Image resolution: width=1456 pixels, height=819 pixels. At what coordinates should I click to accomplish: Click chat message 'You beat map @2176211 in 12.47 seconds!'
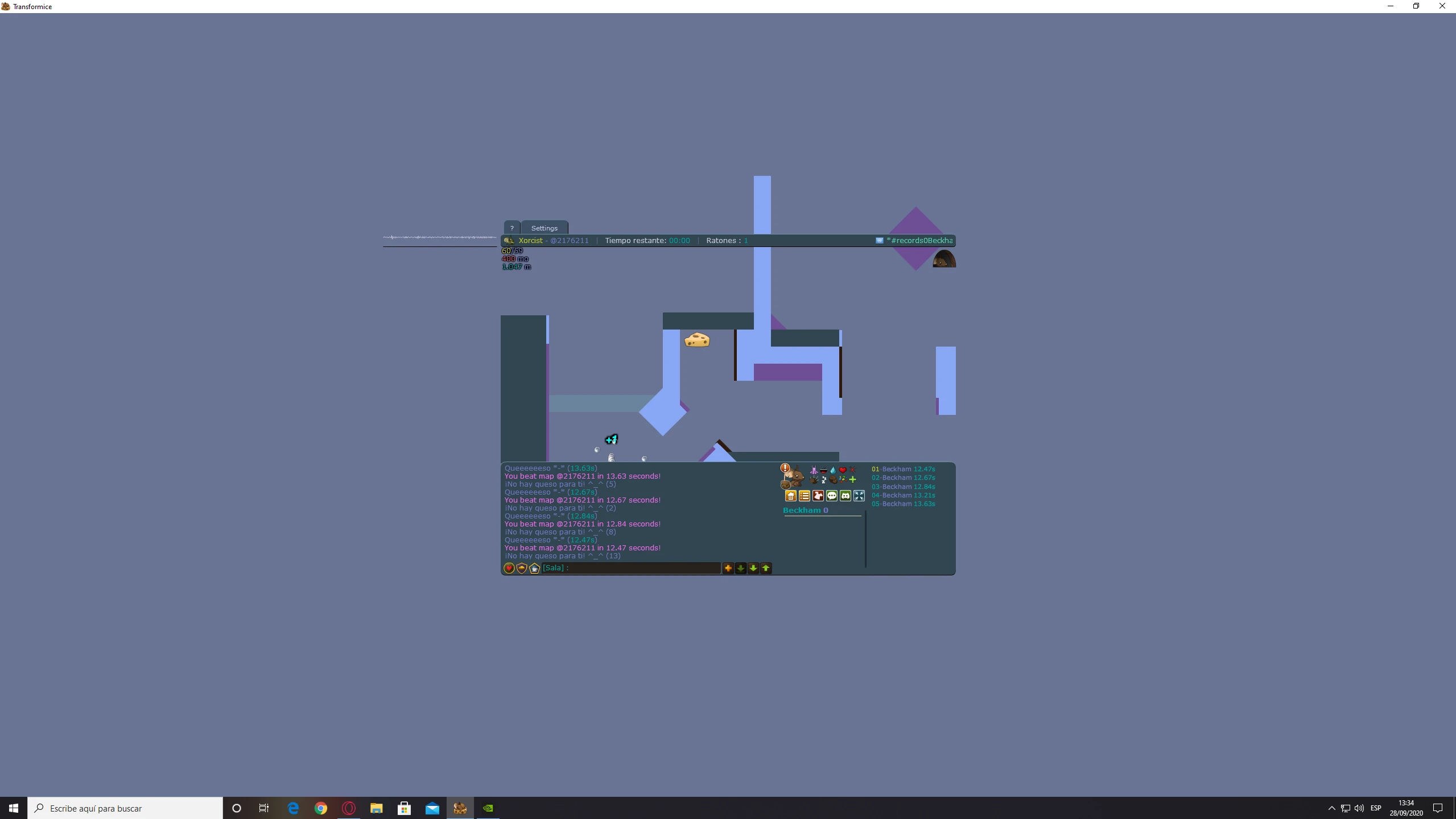(583, 548)
